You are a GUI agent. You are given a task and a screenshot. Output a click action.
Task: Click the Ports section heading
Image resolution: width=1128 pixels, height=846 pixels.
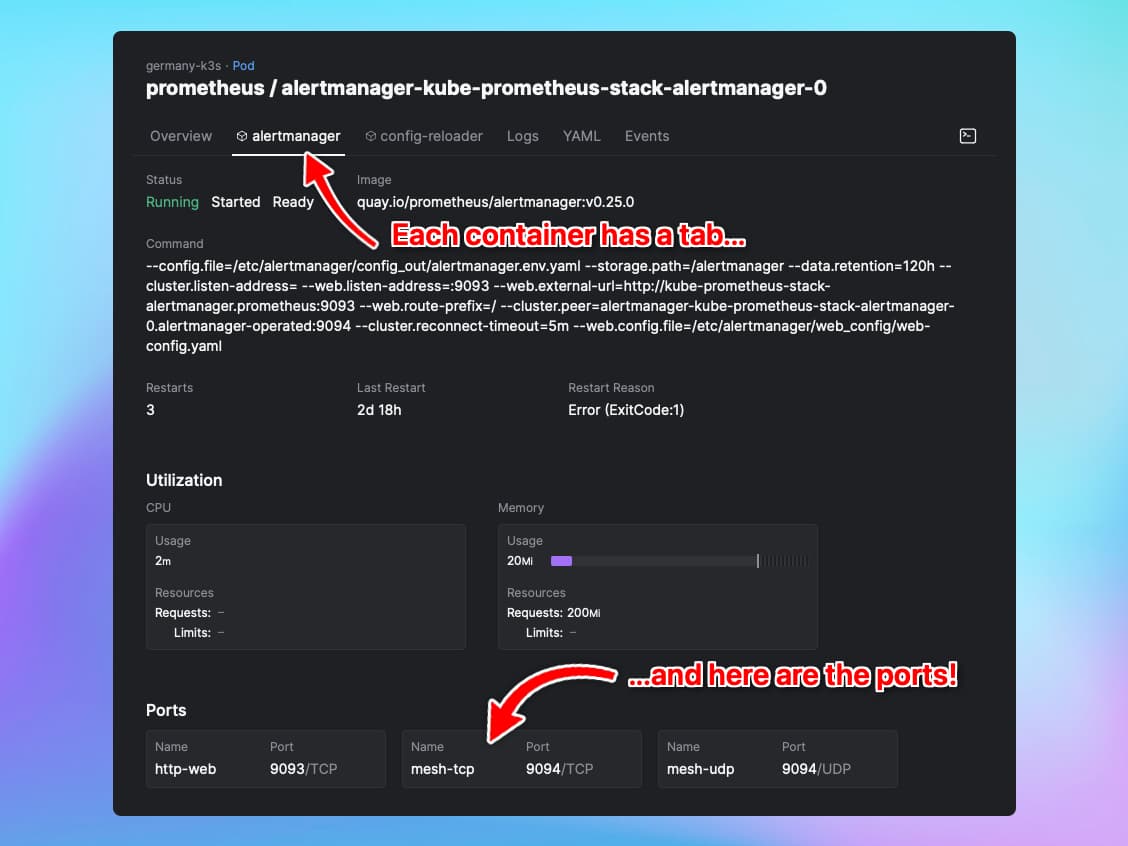166,711
